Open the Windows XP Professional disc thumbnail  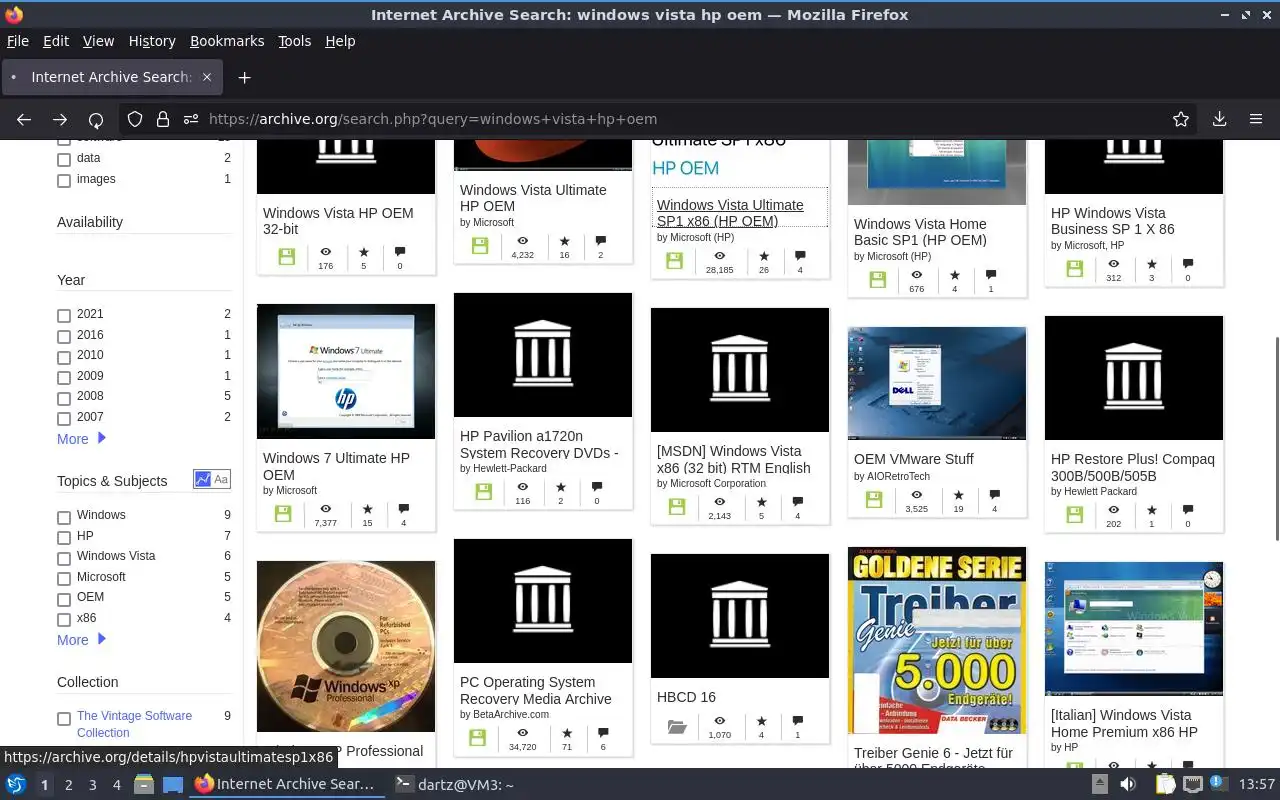(346, 646)
